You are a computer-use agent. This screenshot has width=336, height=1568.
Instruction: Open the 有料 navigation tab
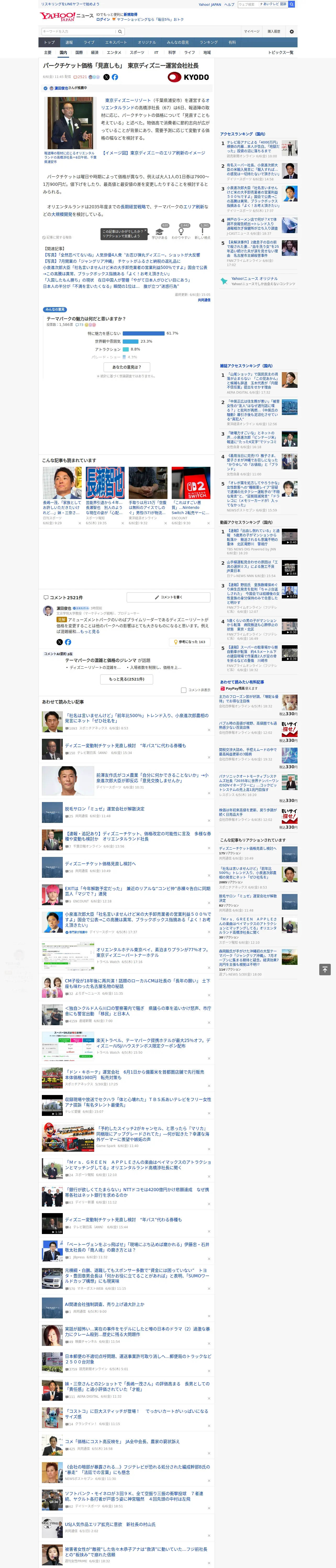click(232, 43)
